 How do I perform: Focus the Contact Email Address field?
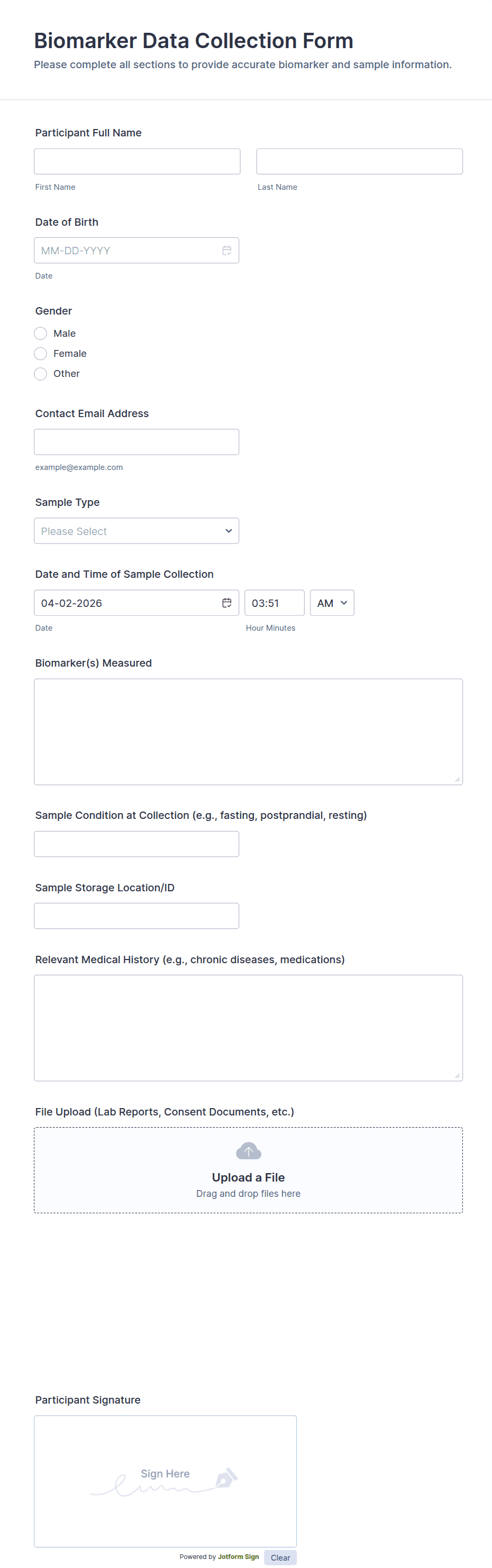[136, 442]
